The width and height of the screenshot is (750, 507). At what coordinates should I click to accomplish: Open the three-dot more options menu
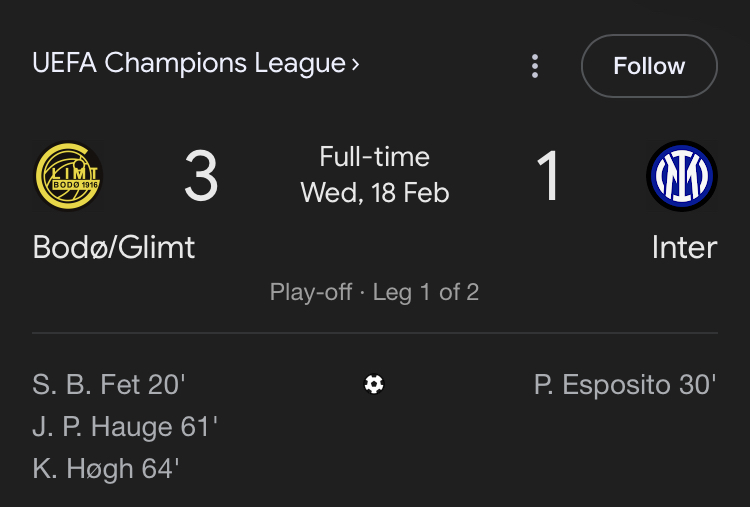pyautogui.click(x=535, y=66)
